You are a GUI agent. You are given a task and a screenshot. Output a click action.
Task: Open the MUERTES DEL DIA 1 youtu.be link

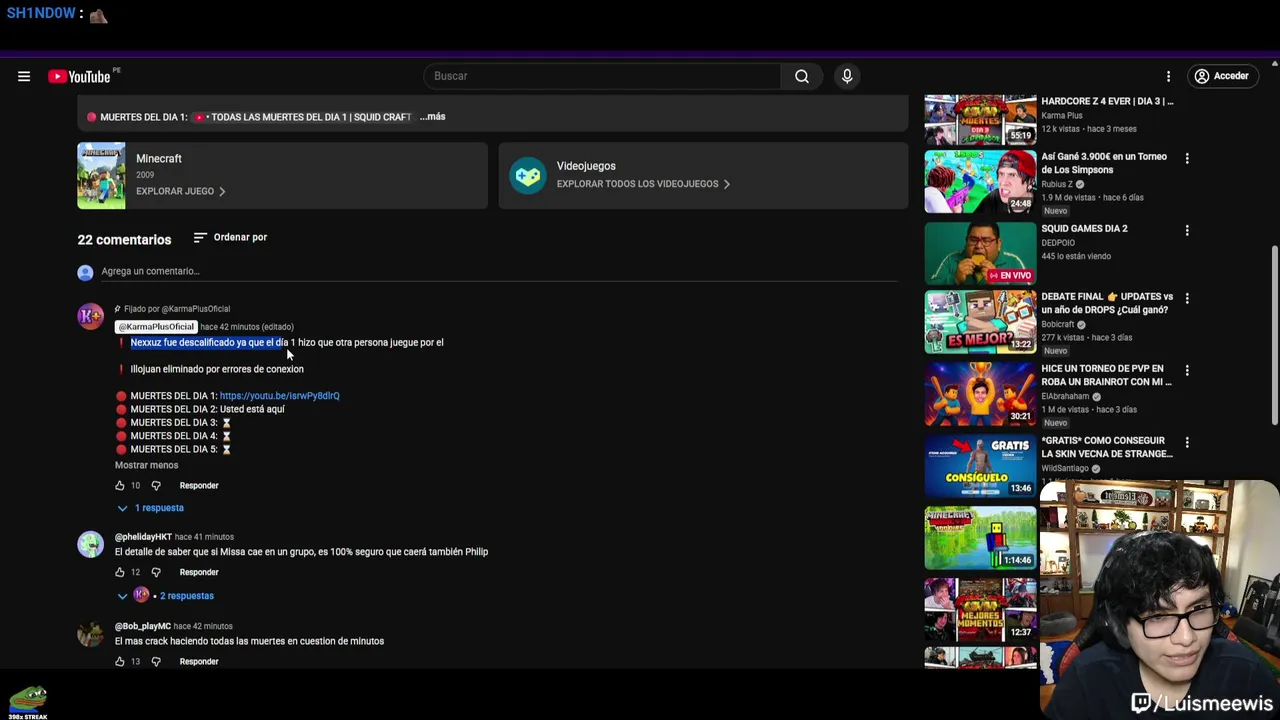point(279,396)
